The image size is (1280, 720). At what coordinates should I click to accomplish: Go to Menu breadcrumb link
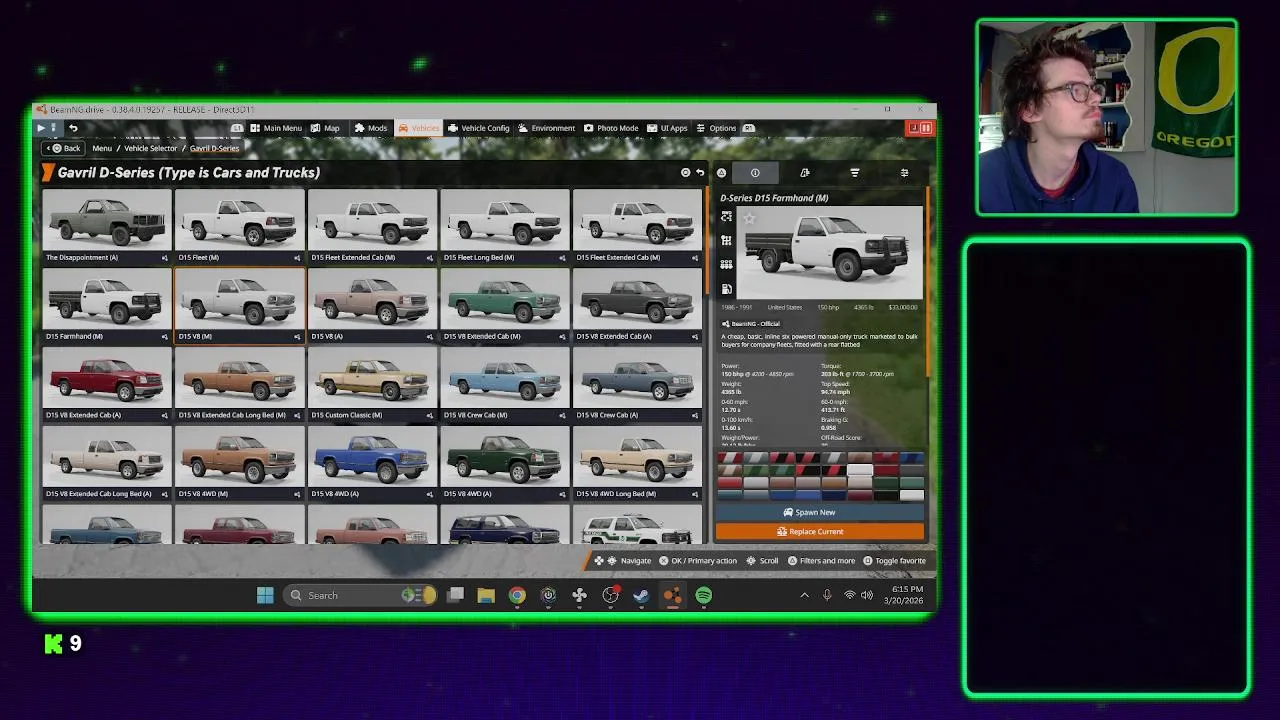pos(102,148)
